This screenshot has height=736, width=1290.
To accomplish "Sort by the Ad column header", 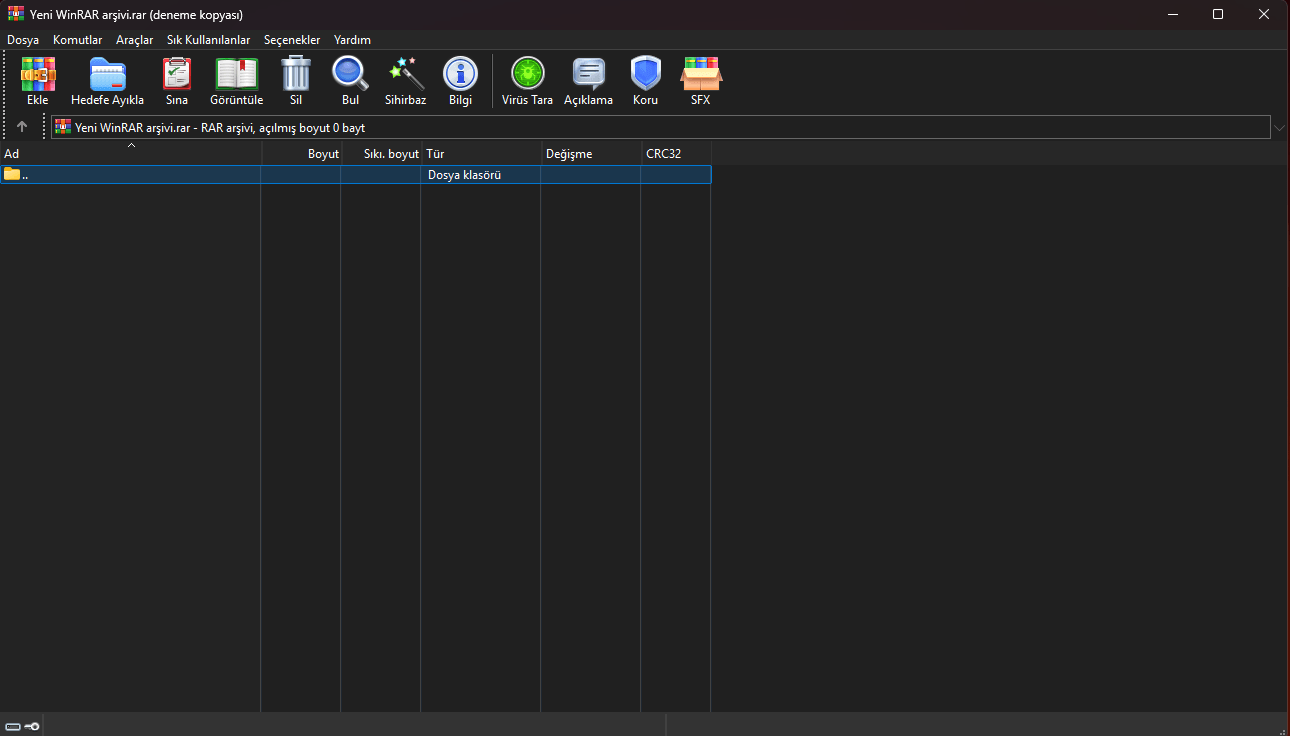I will [131, 154].
